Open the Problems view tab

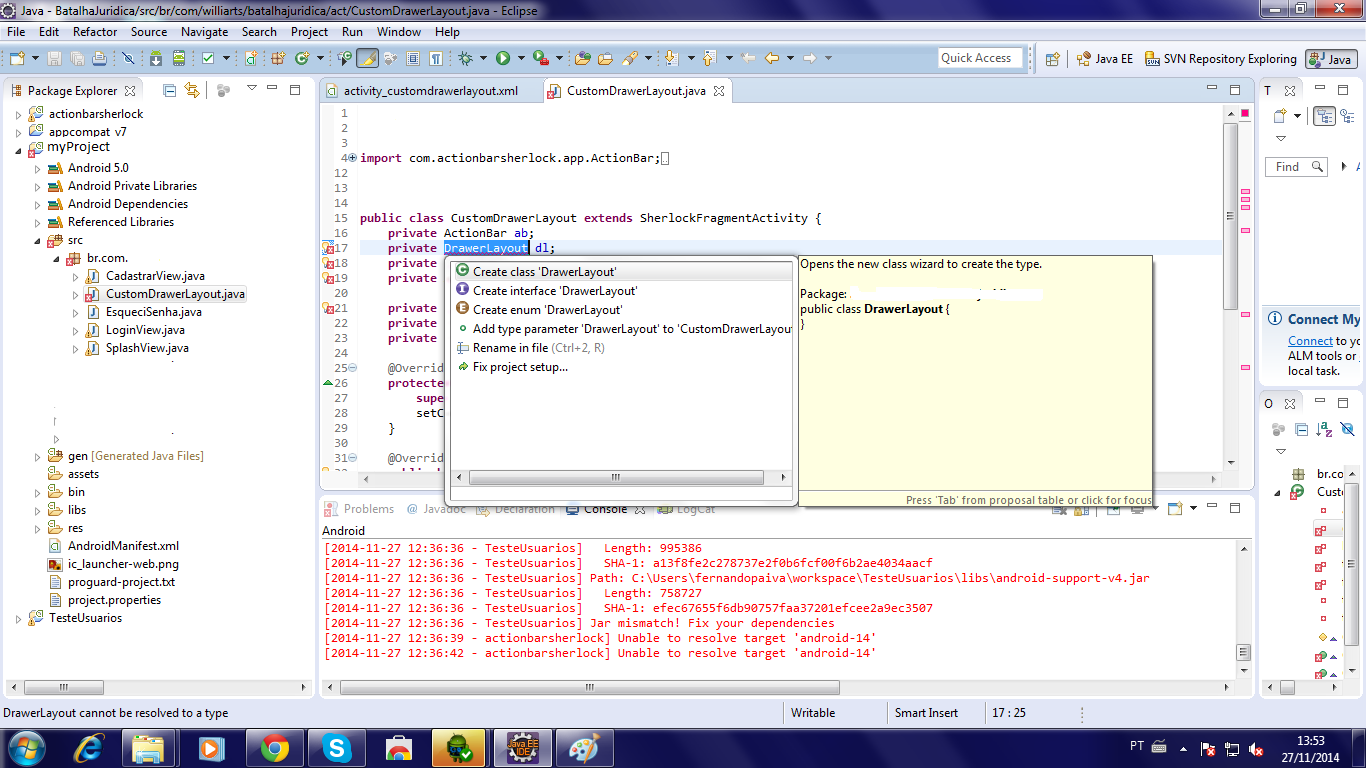click(x=360, y=509)
